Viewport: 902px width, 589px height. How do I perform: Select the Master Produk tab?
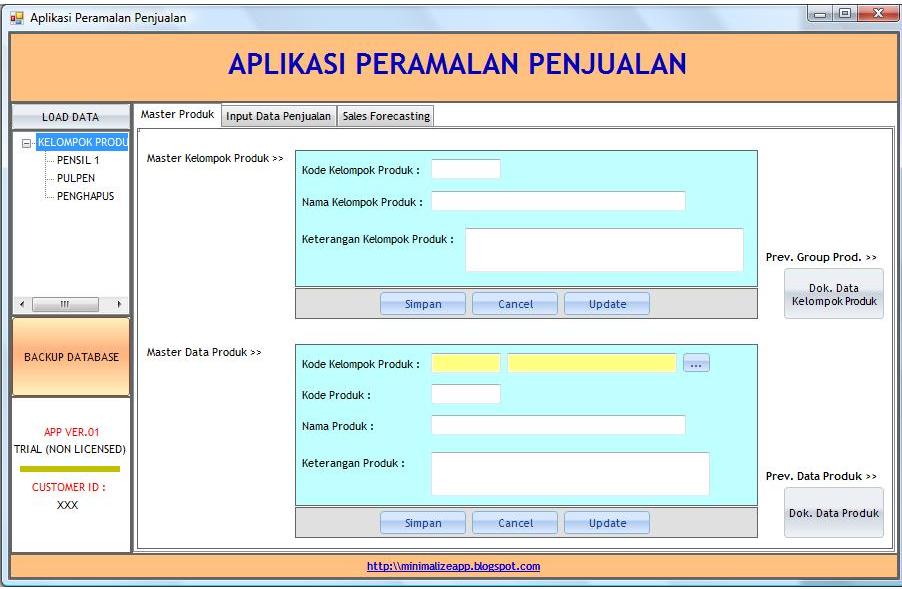[177, 114]
